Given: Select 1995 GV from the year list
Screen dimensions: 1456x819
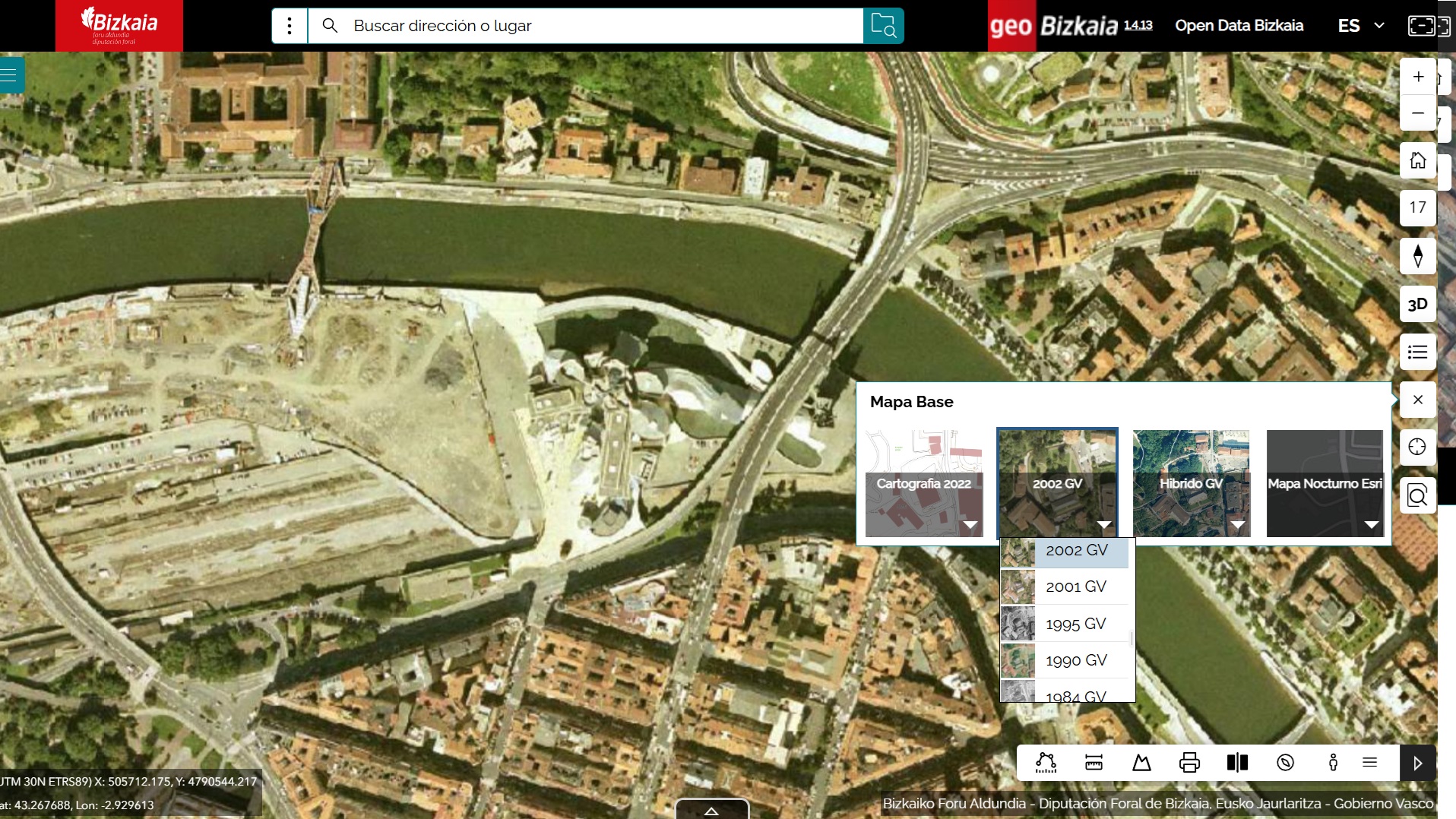Looking at the screenshot, I should coord(1075,624).
